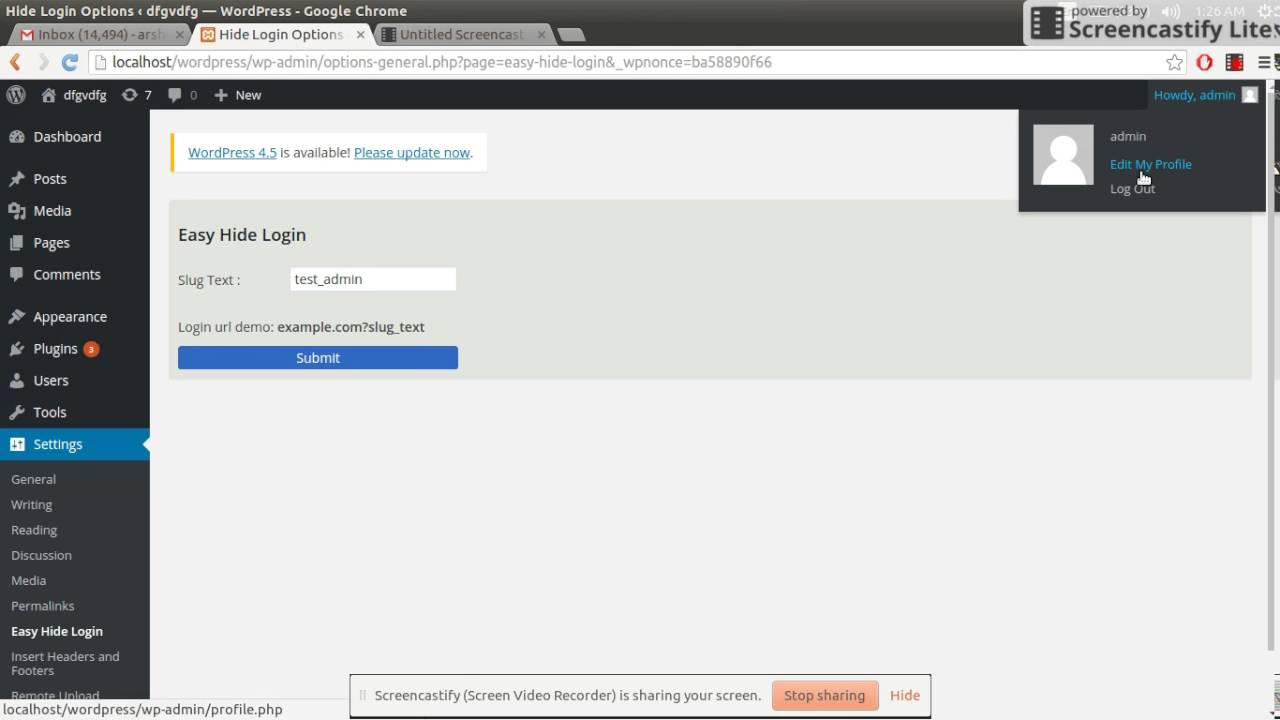Open Discussion settings submenu item

tap(41, 555)
